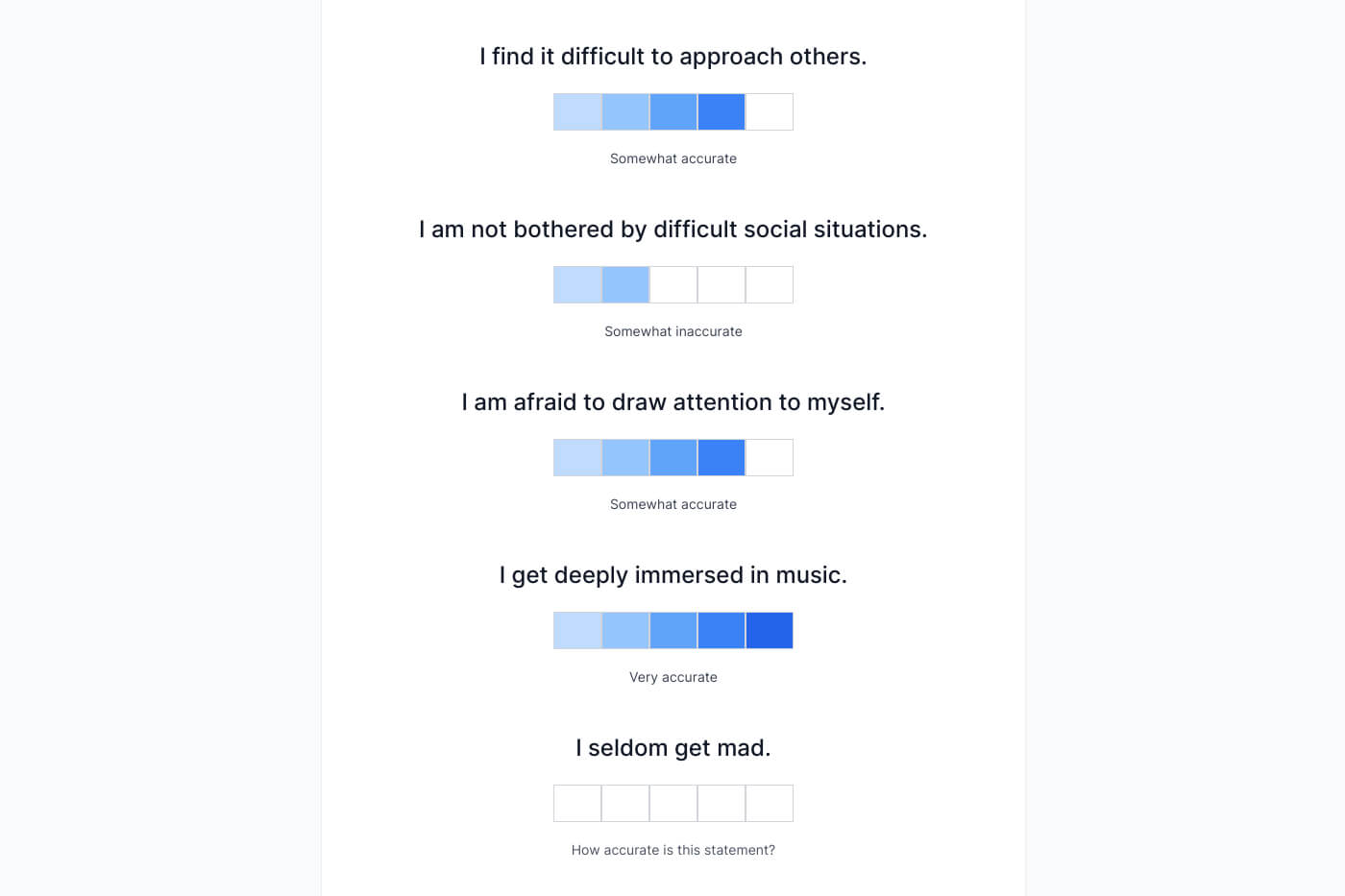The height and width of the screenshot is (896, 1345).
Task: Set music immersion rating to Very inaccurate
Action: click(577, 630)
